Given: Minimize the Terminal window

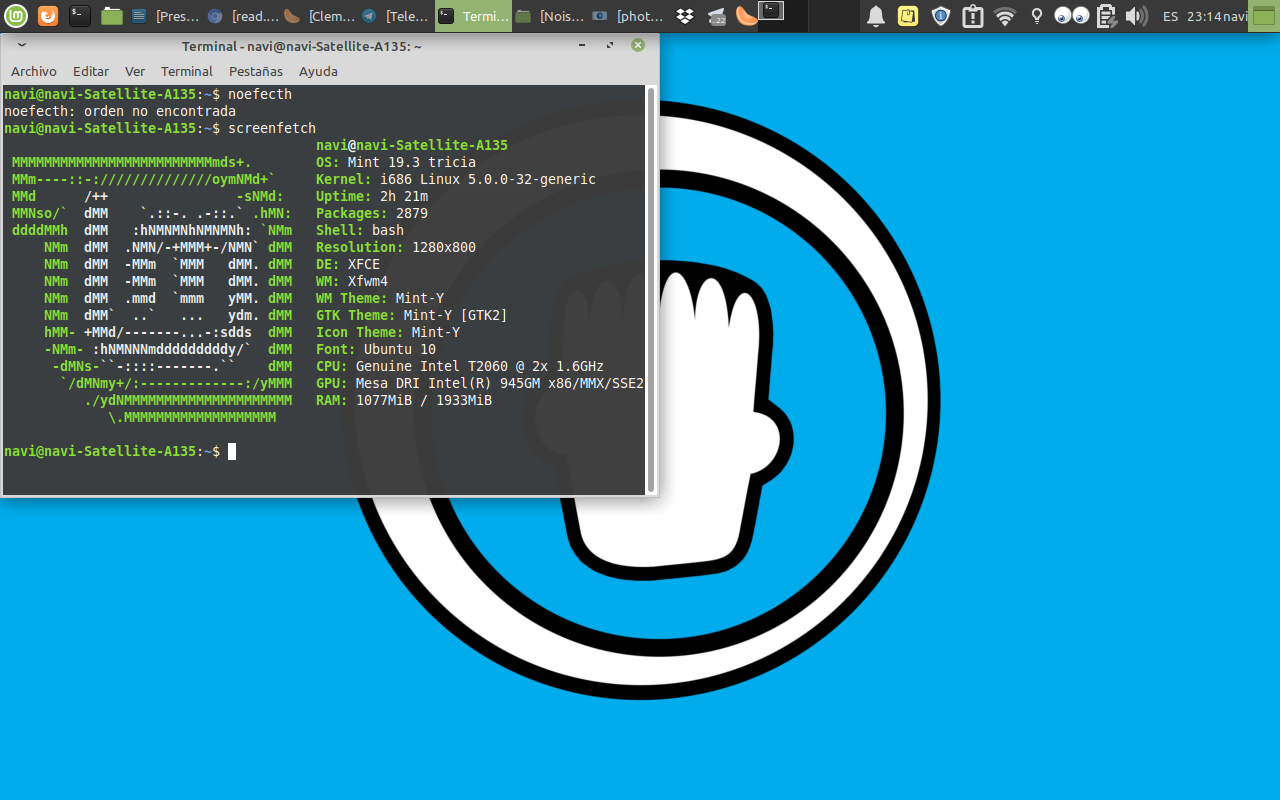Looking at the screenshot, I should pos(582,45).
